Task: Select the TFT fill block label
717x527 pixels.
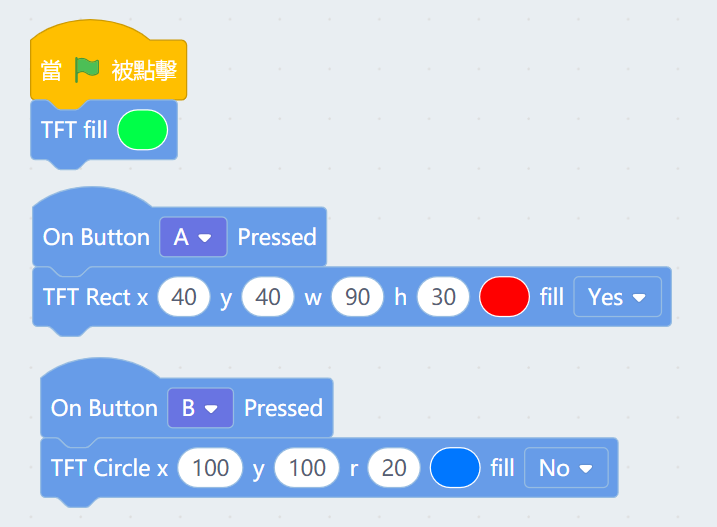Action: [74, 131]
